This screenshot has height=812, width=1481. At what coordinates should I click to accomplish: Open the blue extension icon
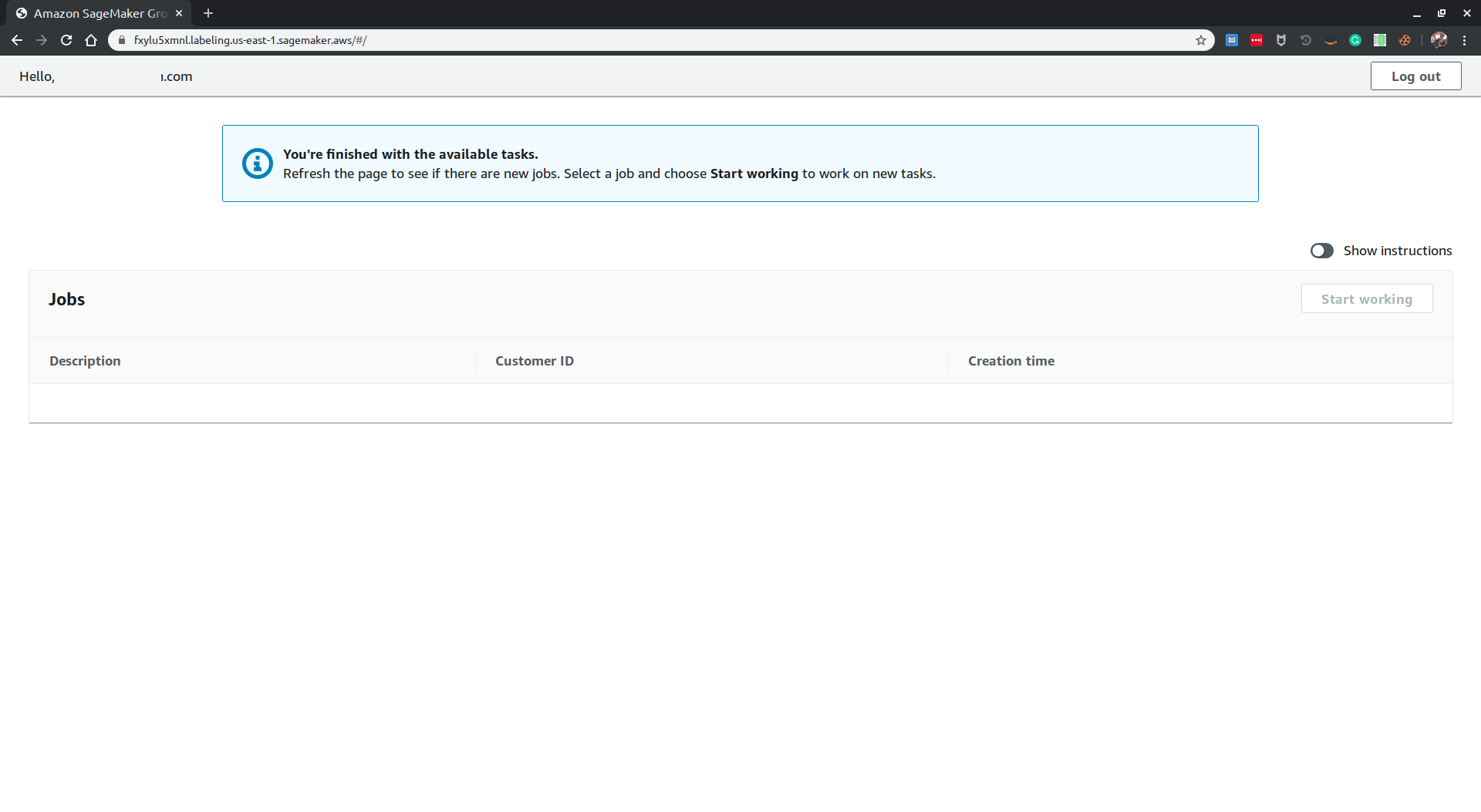[1232, 40]
